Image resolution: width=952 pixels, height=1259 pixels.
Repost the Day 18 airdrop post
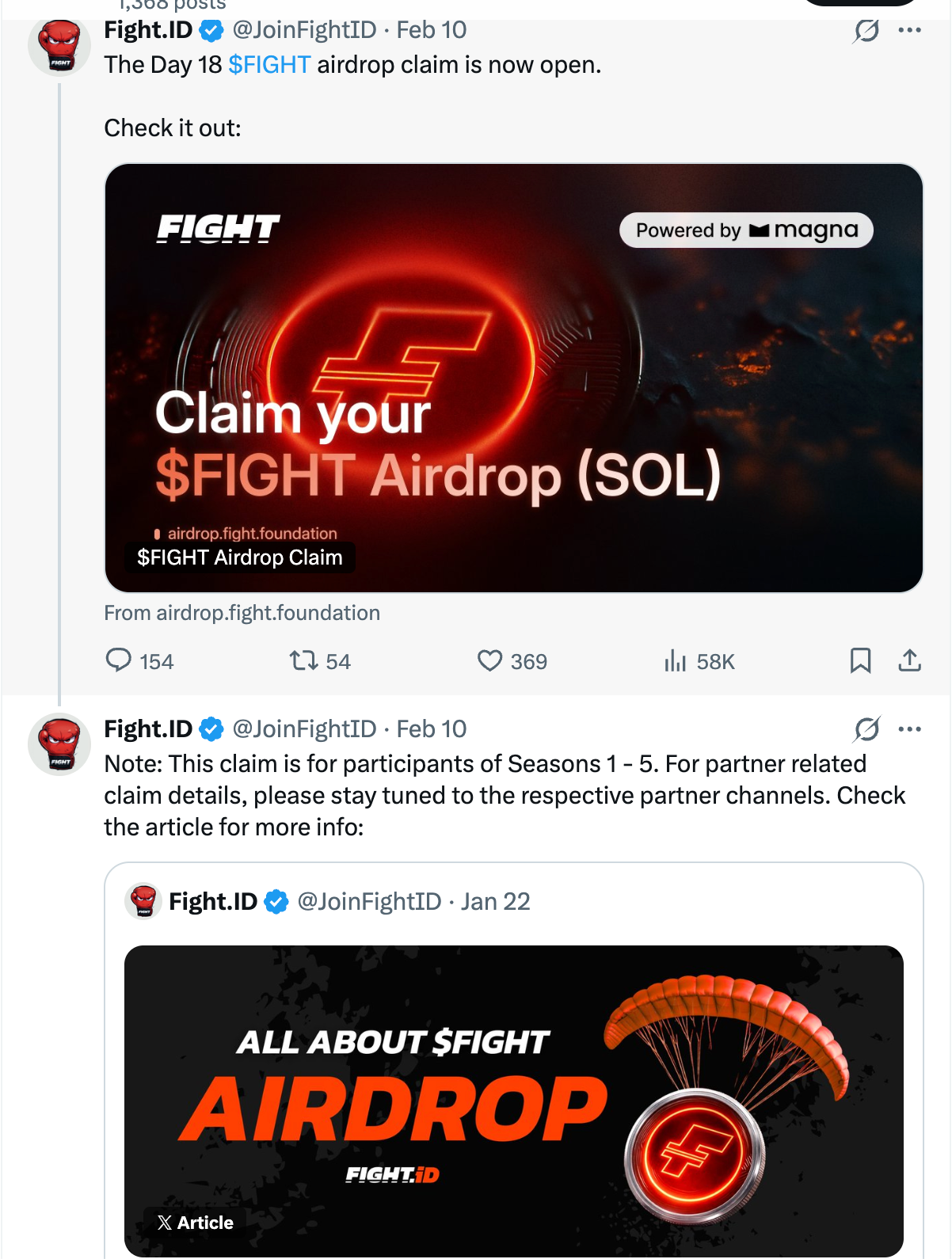click(x=303, y=660)
